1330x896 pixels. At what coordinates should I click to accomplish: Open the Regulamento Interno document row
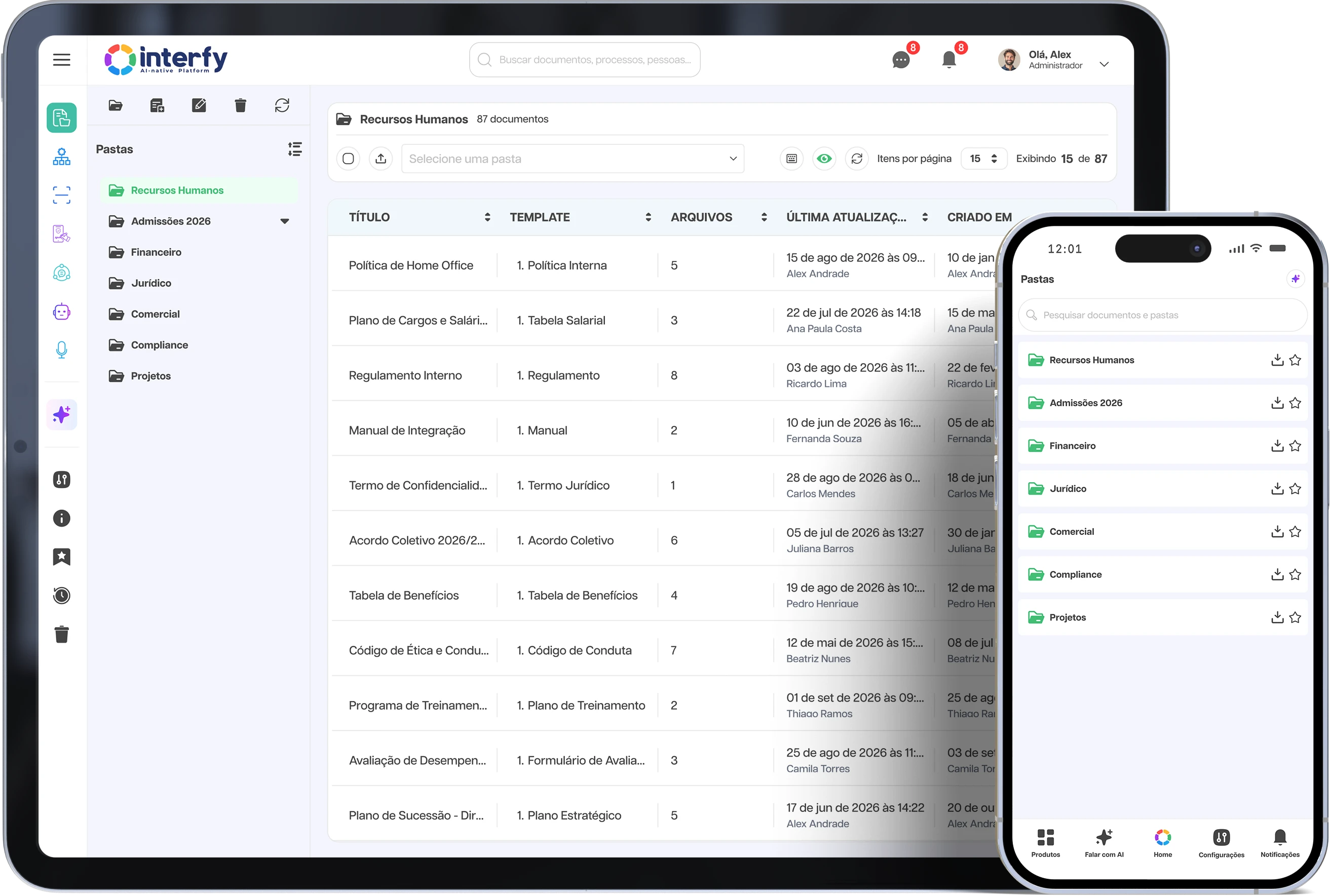tap(663, 375)
